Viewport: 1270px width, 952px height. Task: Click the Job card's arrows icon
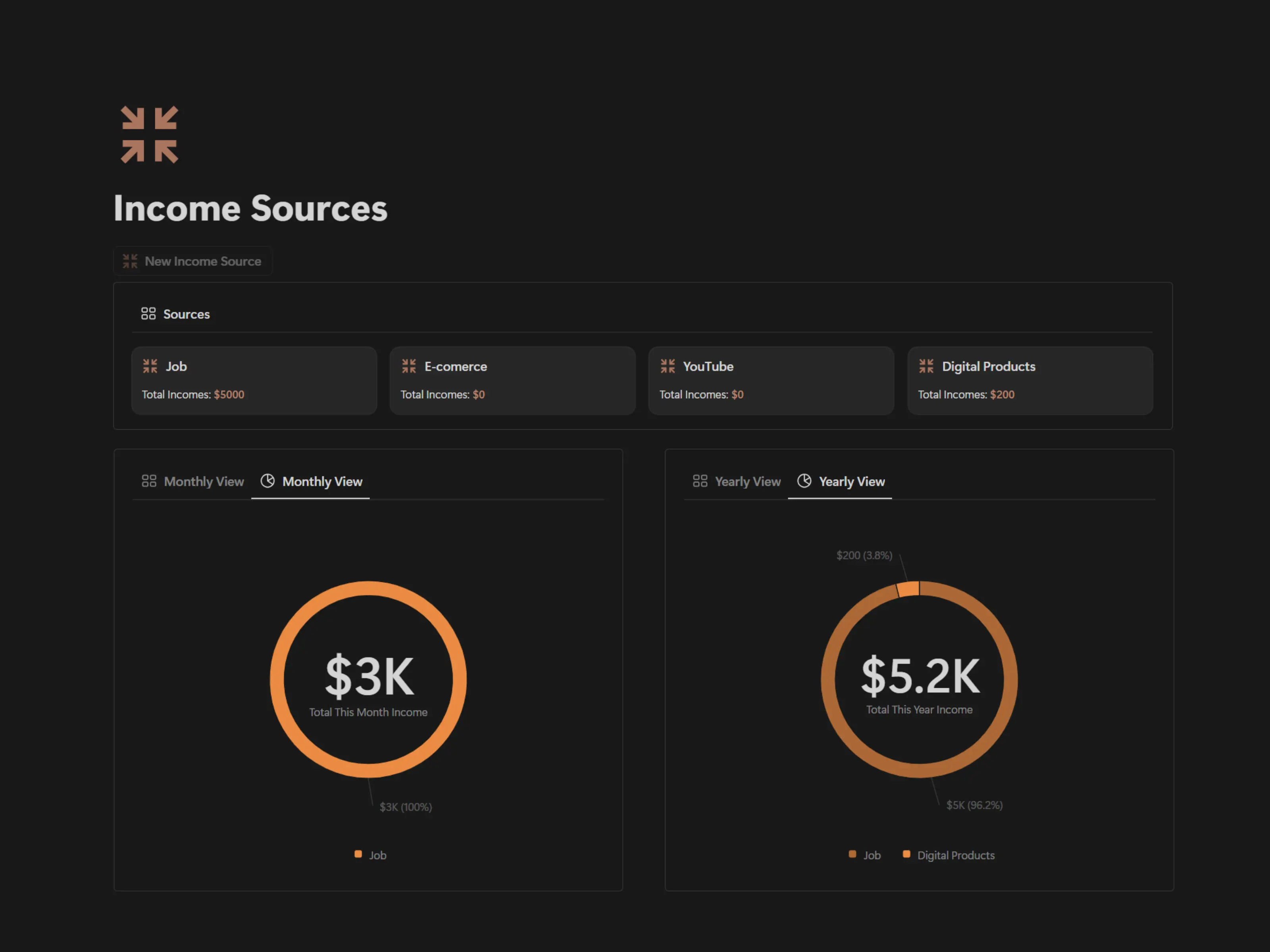[150, 366]
